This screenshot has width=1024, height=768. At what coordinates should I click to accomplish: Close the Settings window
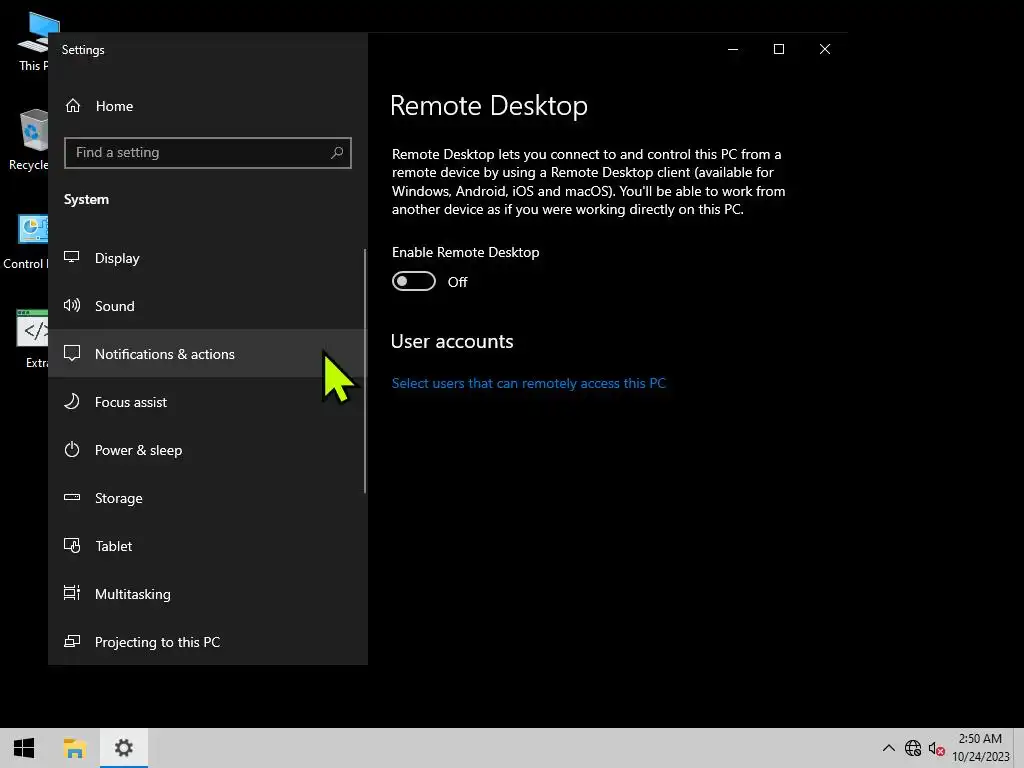click(825, 49)
